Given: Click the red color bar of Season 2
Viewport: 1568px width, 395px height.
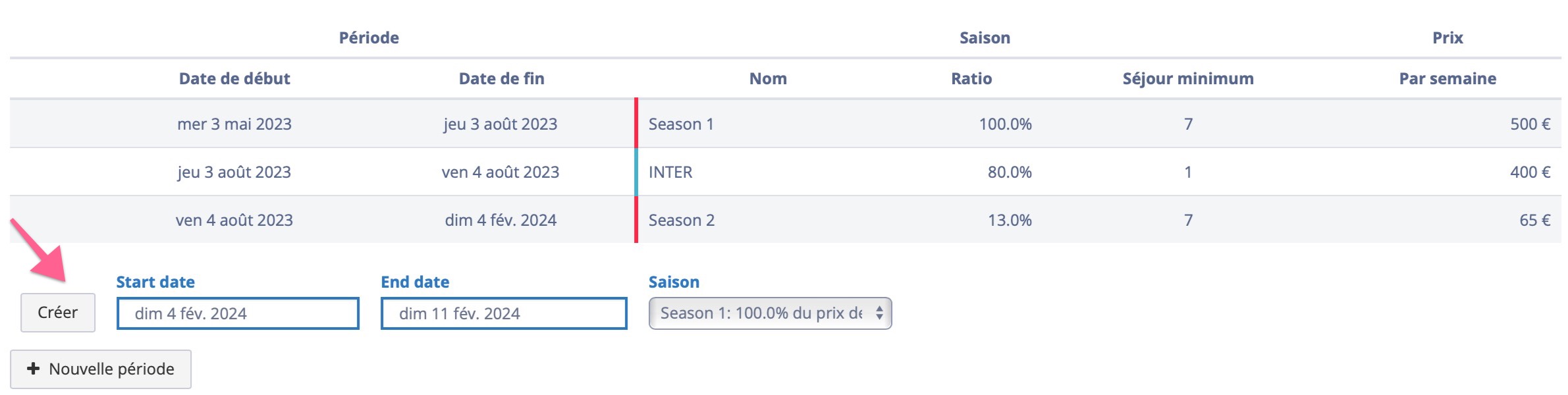Looking at the screenshot, I should coord(636,220).
